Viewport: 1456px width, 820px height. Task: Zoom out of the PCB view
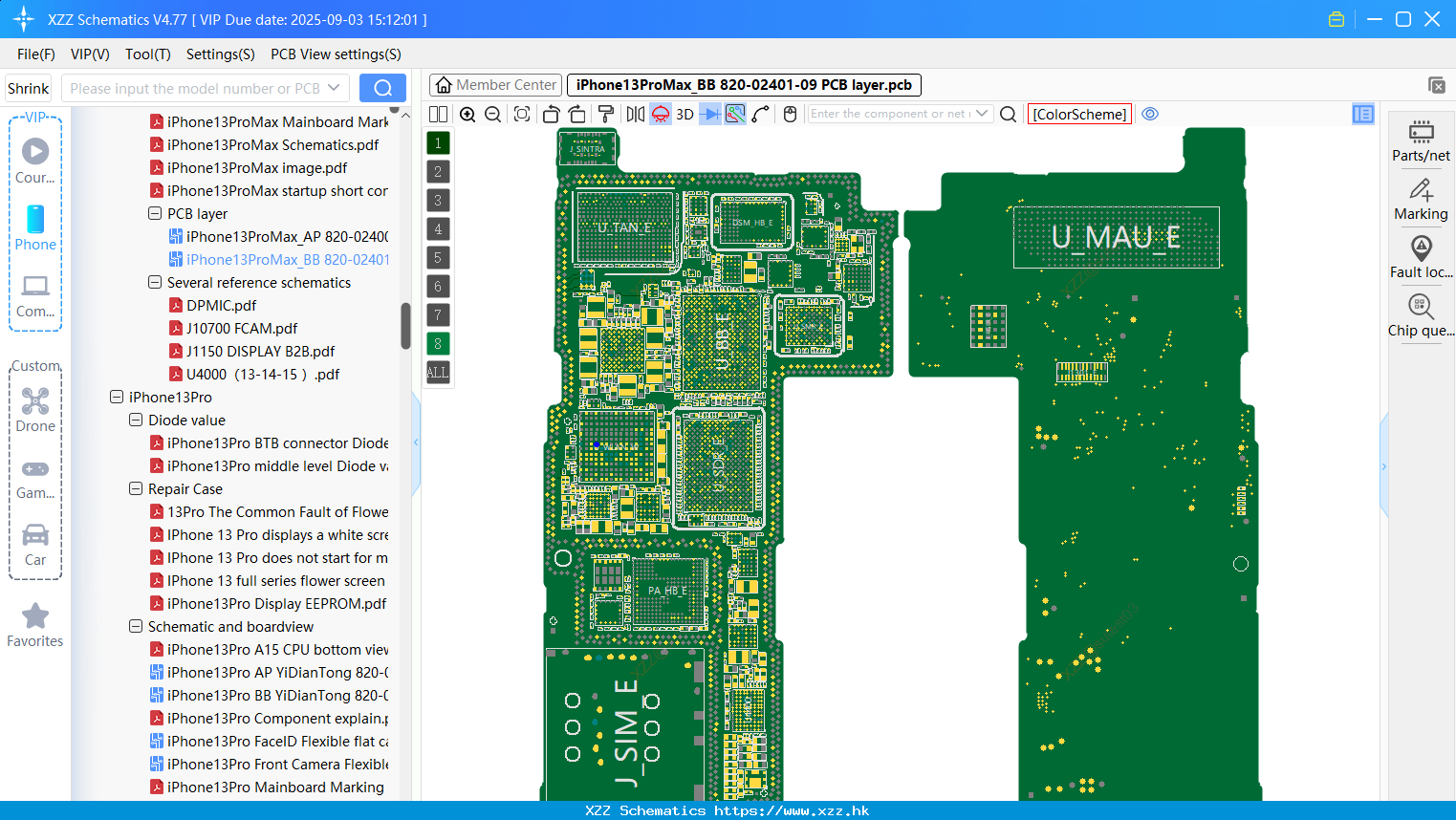point(493,114)
